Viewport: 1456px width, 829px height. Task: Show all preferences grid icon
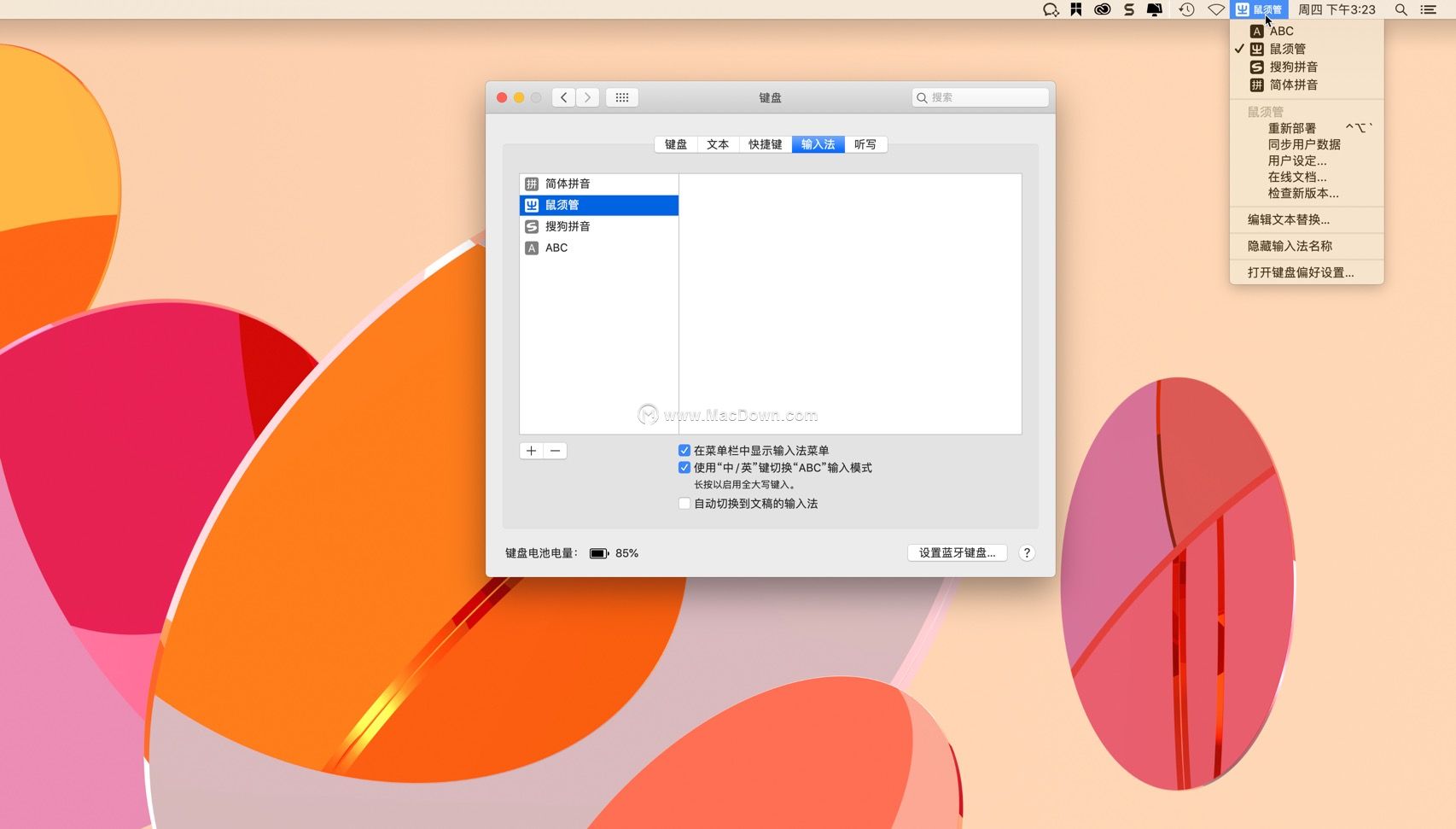pos(622,97)
